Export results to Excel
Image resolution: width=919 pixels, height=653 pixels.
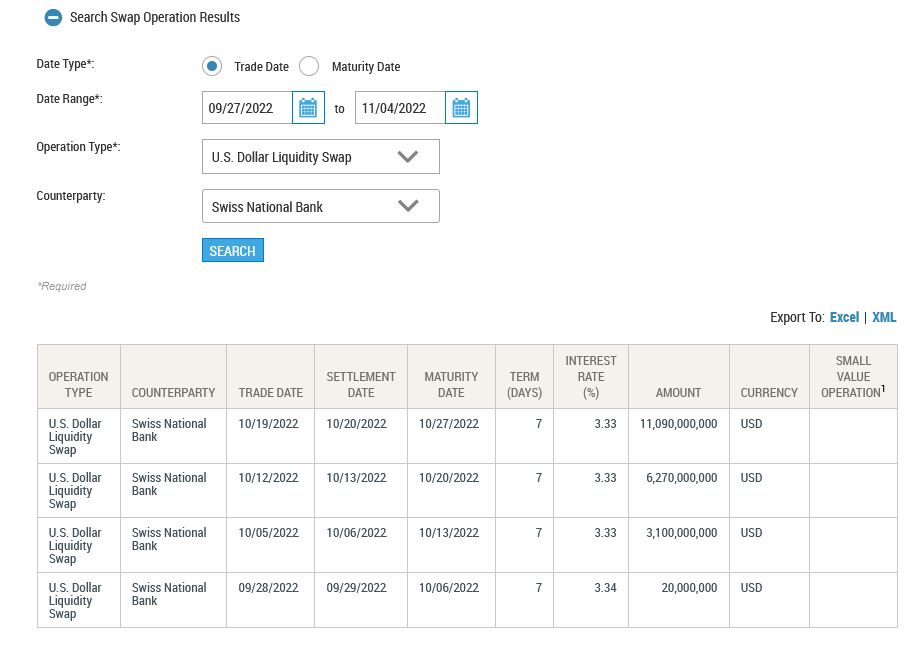(x=844, y=317)
